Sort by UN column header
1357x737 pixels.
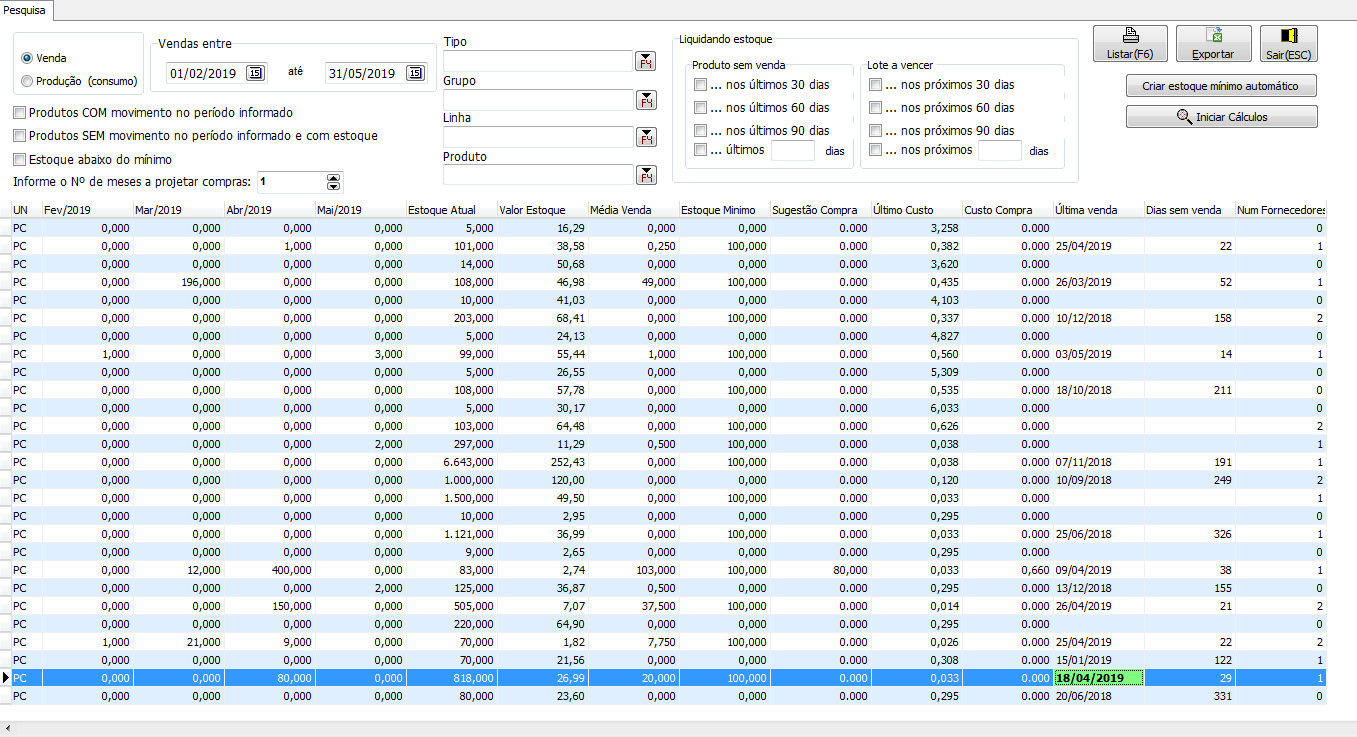[x=26, y=210]
